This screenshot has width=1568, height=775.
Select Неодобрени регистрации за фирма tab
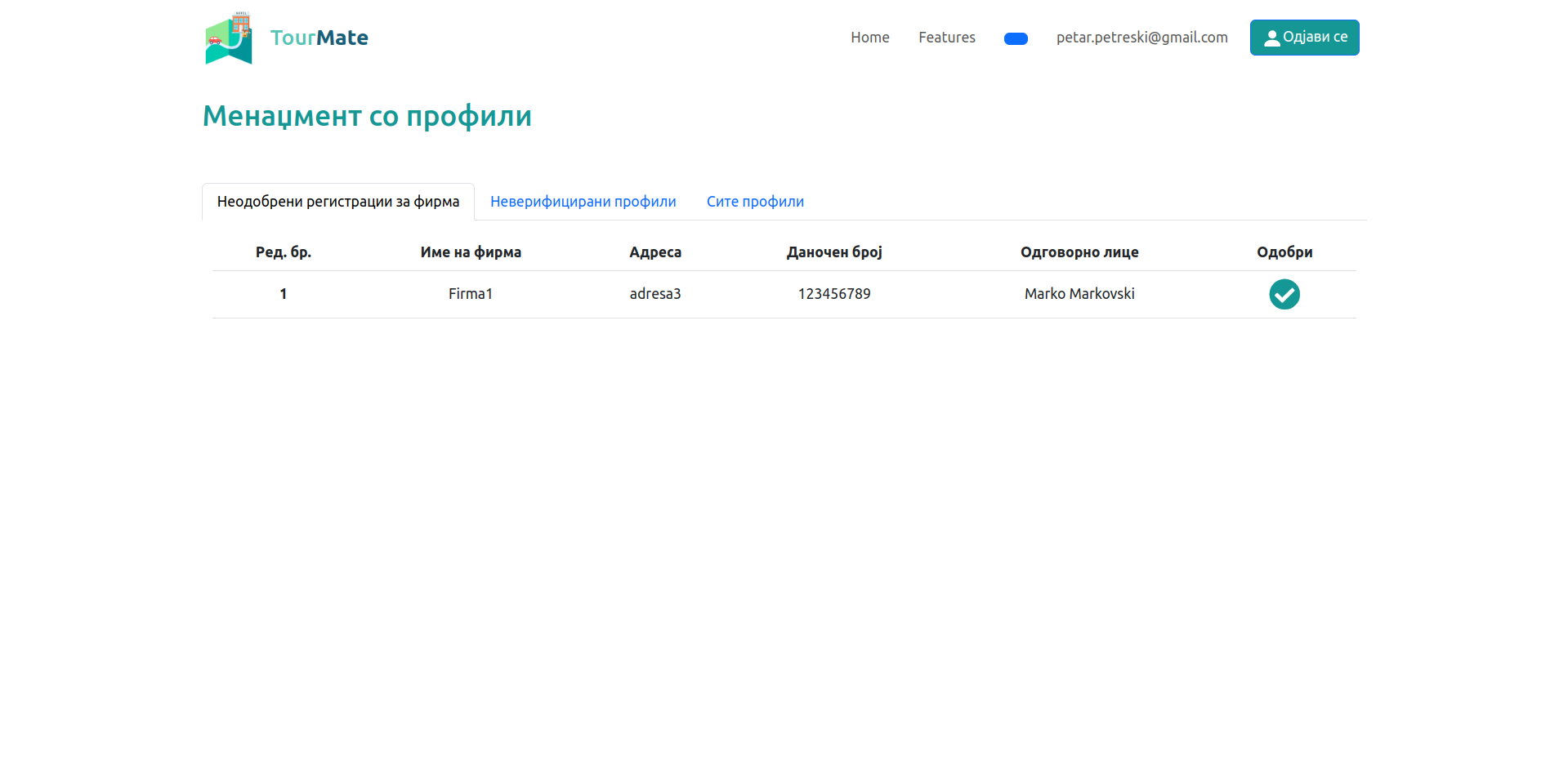pyautogui.click(x=337, y=202)
